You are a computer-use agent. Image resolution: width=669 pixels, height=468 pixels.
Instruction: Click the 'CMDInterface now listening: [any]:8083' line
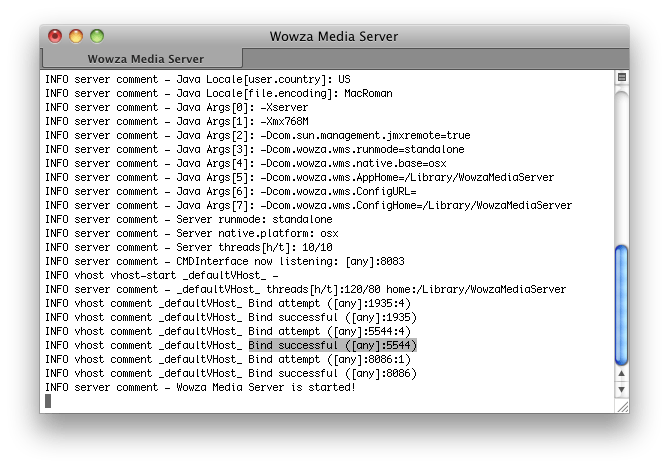pos(225,261)
